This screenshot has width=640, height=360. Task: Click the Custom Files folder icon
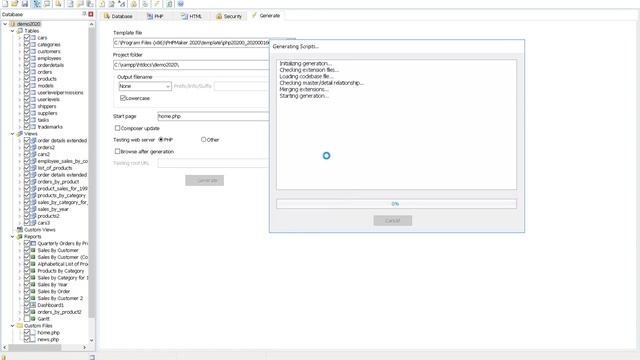coord(20,326)
